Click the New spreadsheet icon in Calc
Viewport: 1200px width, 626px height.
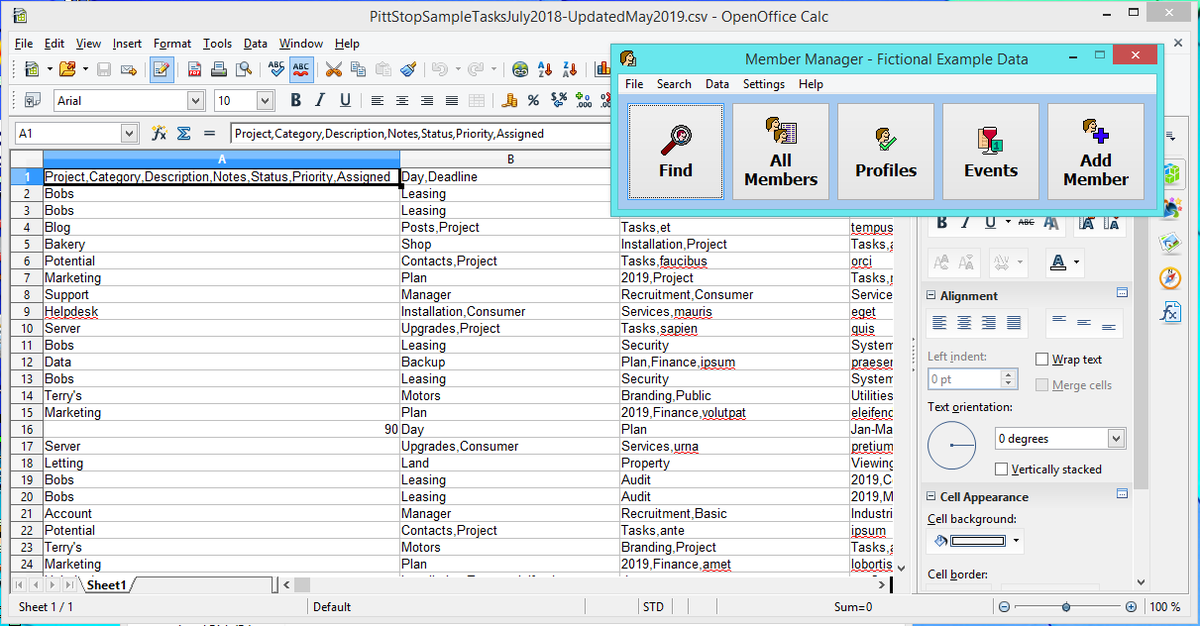(31, 69)
